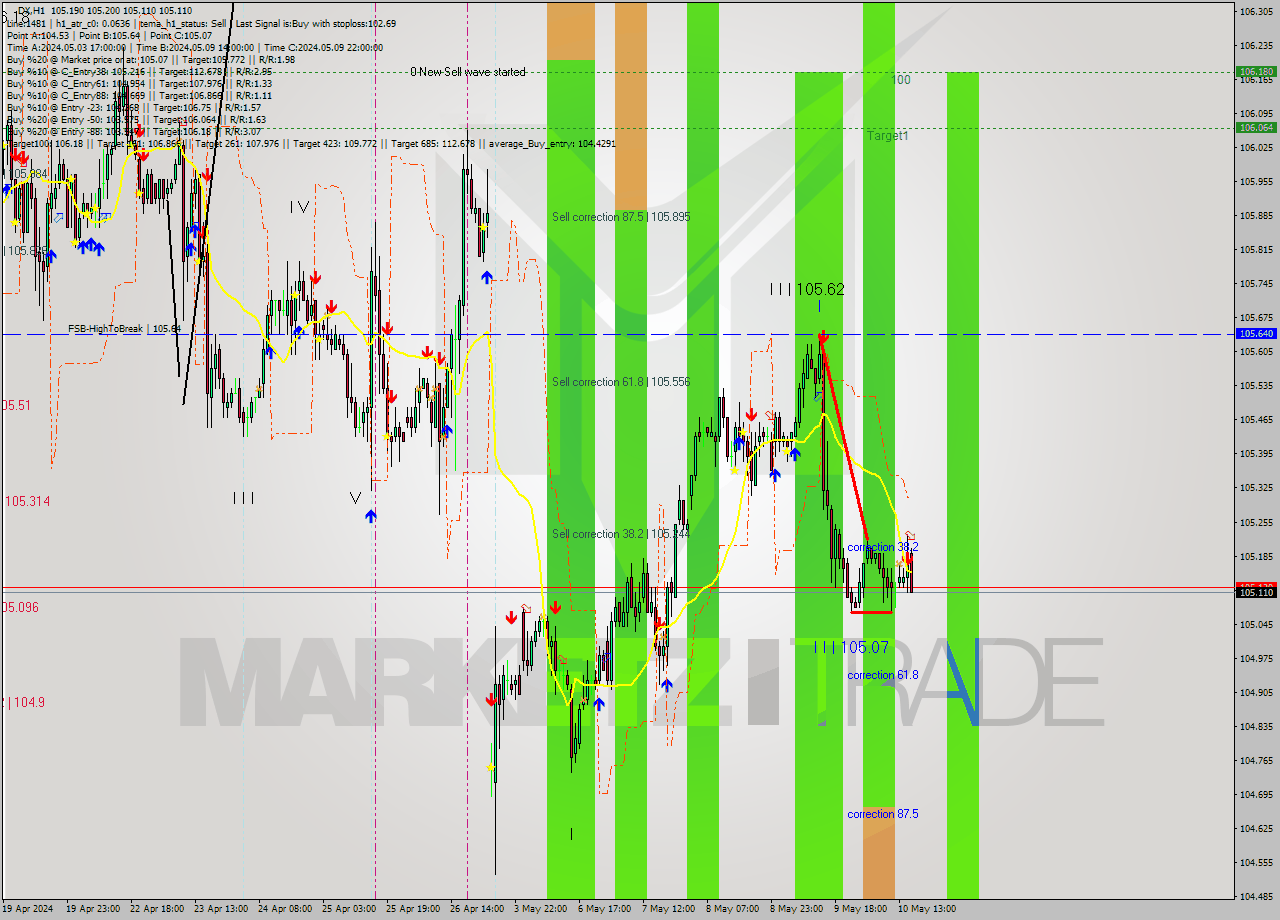1280x920 pixels.
Task: Click 'Sell correction 87.5 | 105.895' label
Action: tap(621, 217)
